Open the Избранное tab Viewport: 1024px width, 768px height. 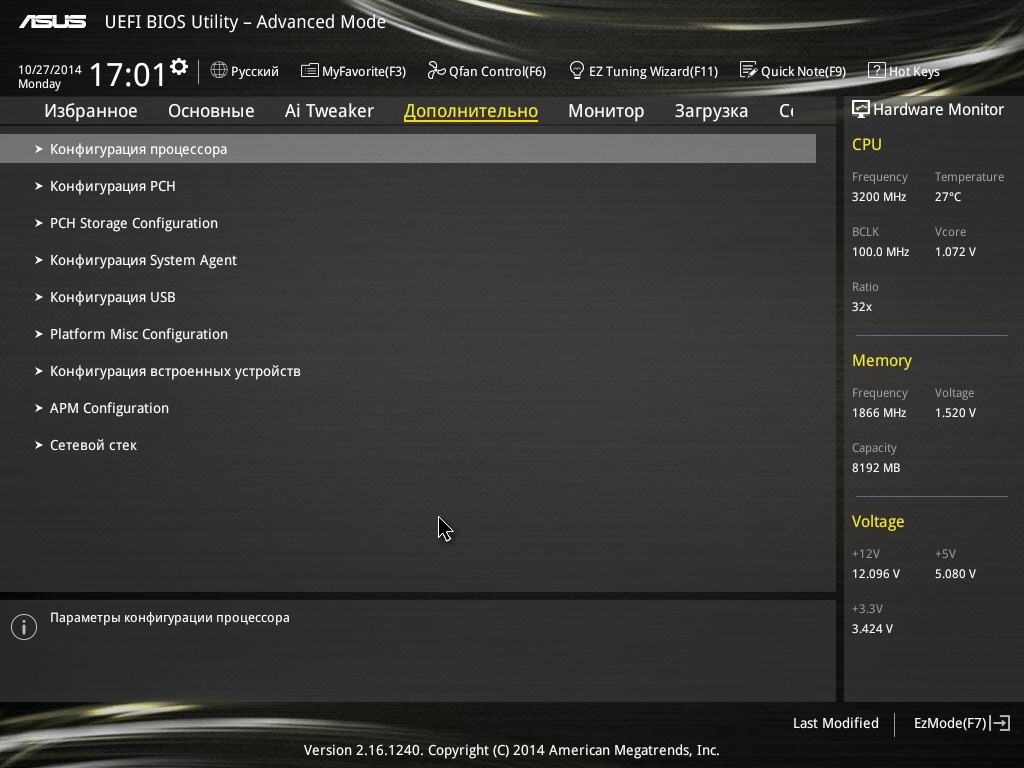tap(91, 111)
